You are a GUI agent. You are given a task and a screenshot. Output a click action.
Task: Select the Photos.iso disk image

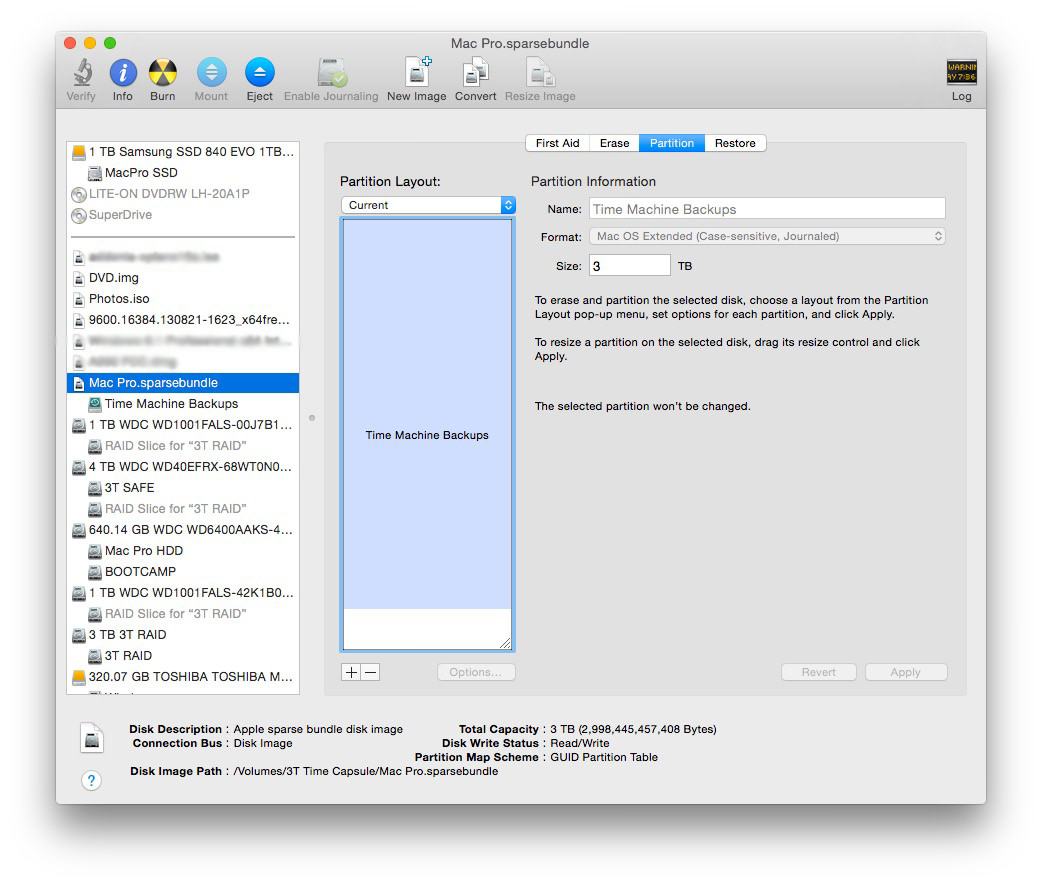[183, 299]
